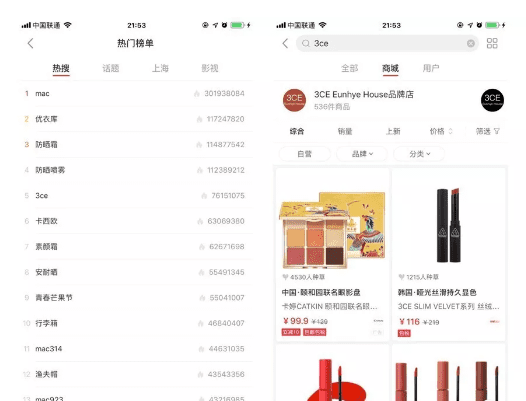Open hot search item 防晒喷雾
The height and width of the screenshot is (401, 526).
point(136,170)
